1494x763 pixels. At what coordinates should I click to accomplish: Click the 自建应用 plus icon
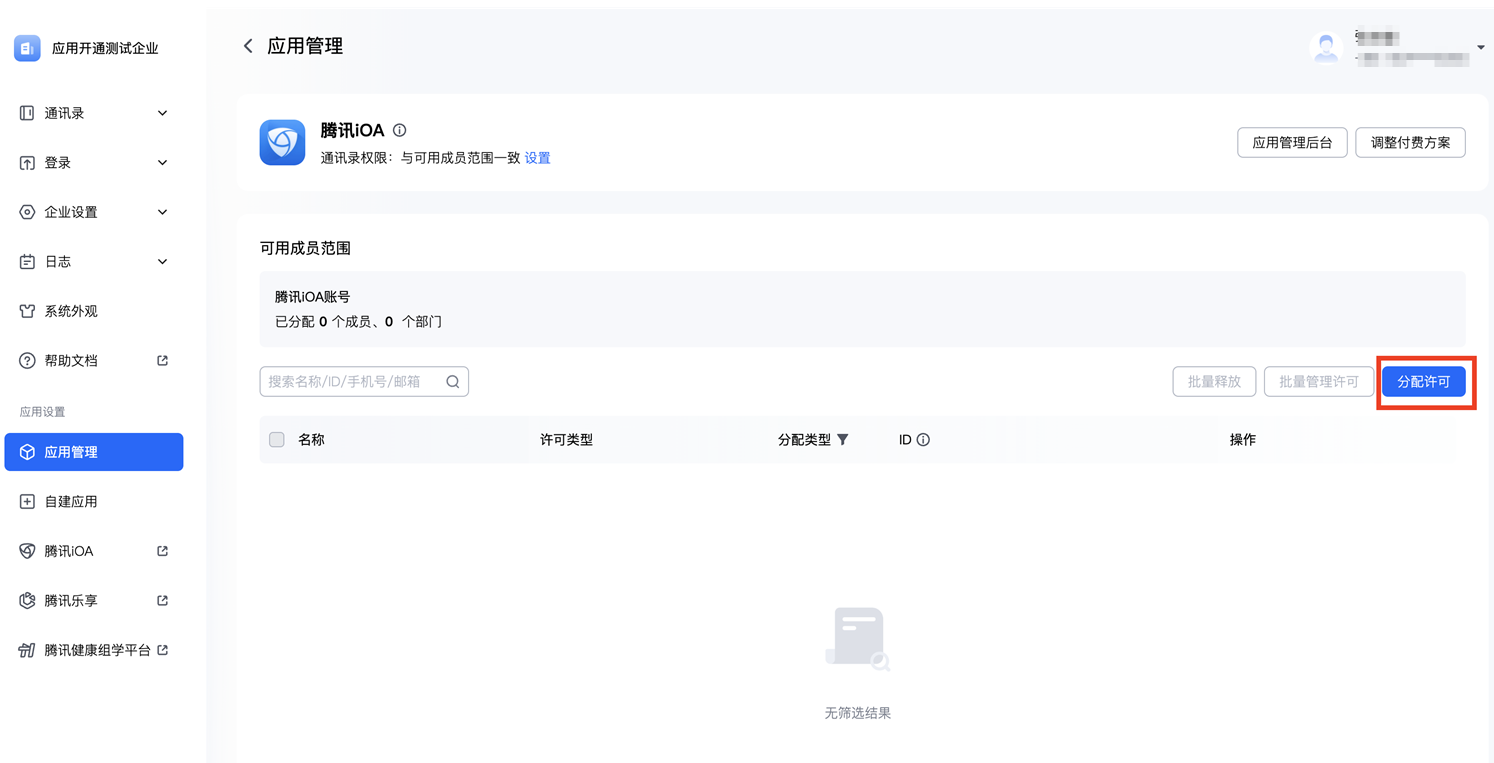point(27,502)
